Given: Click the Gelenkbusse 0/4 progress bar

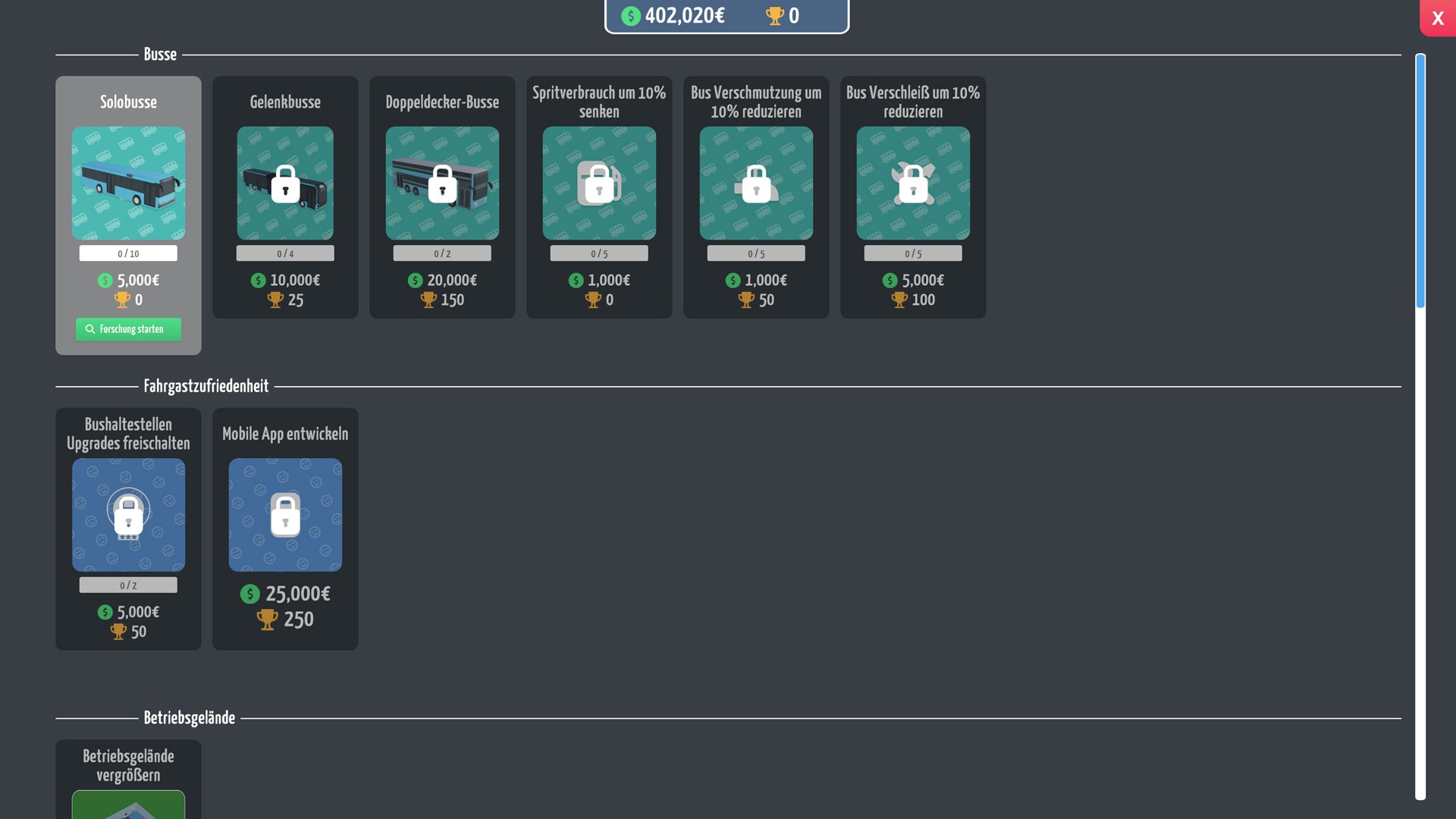Looking at the screenshot, I should [285, 253].
